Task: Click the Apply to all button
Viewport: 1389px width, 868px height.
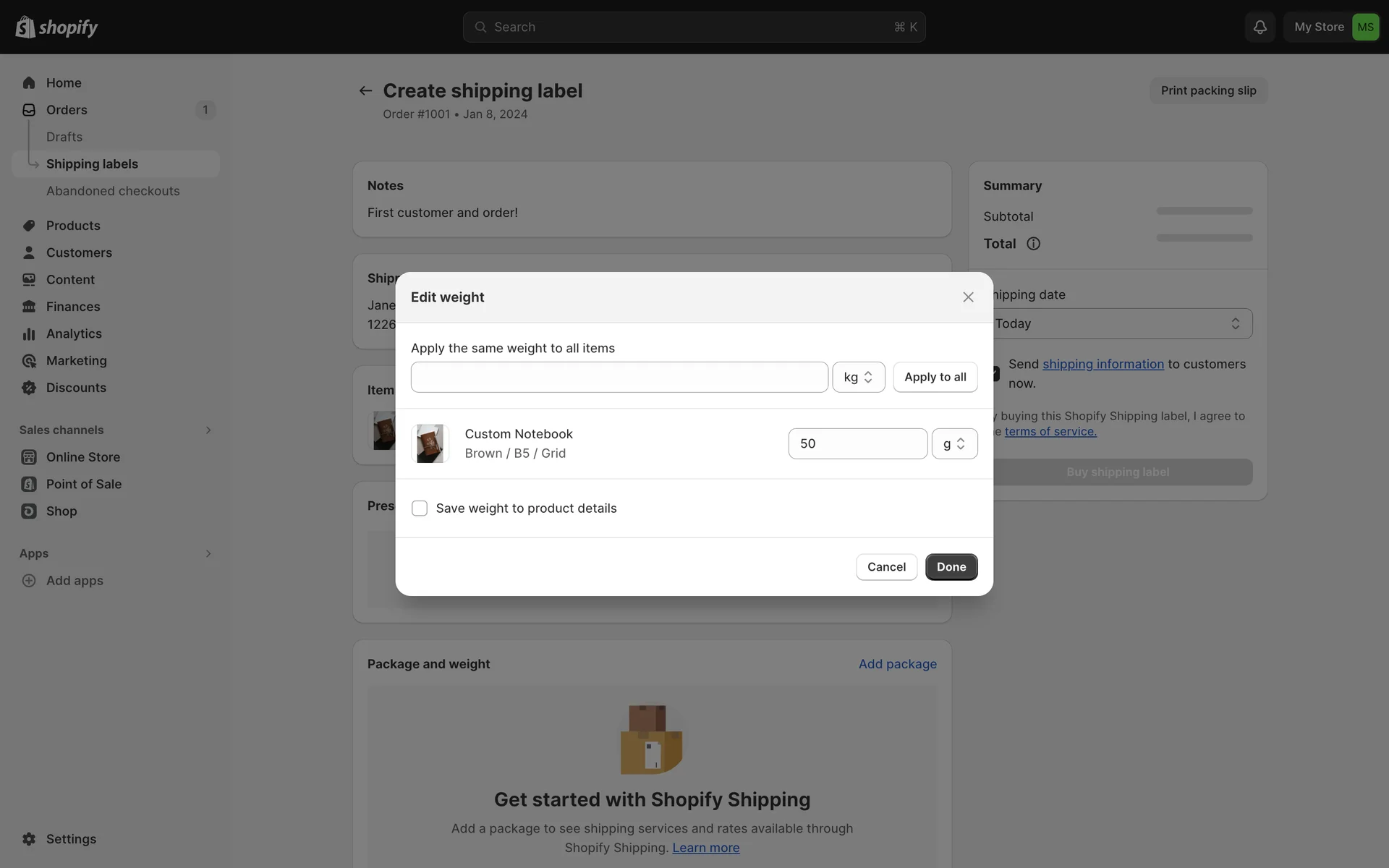Action: pyautogui.click(x=935, y=377)
